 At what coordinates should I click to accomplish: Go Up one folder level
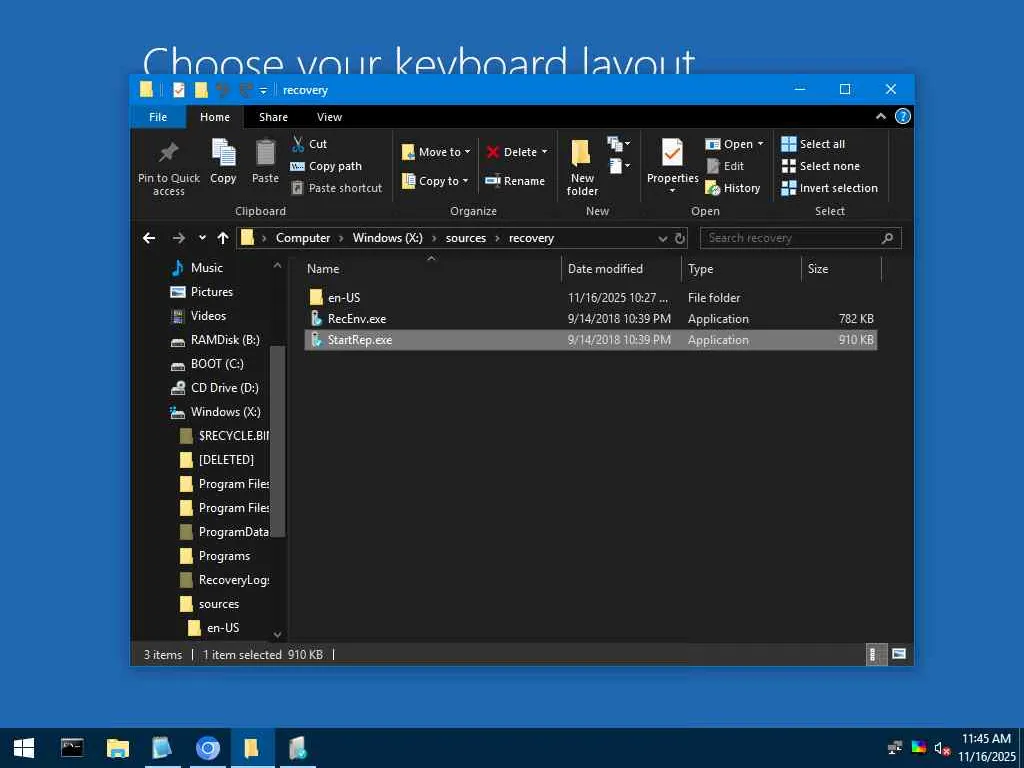223,238
